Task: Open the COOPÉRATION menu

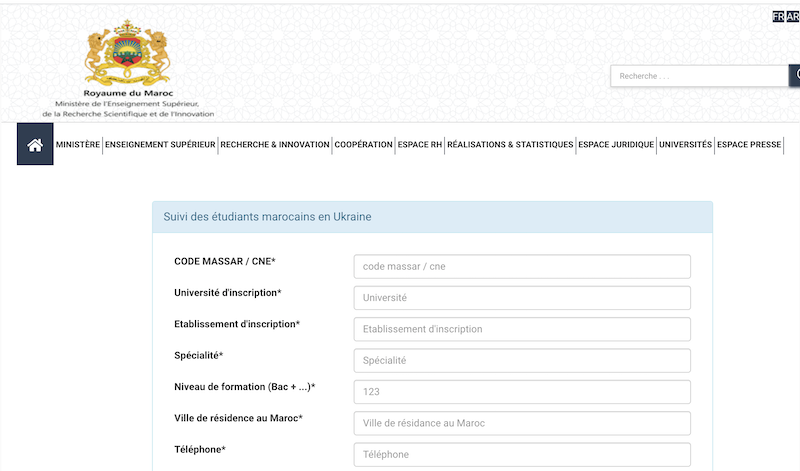Action: 364,145
